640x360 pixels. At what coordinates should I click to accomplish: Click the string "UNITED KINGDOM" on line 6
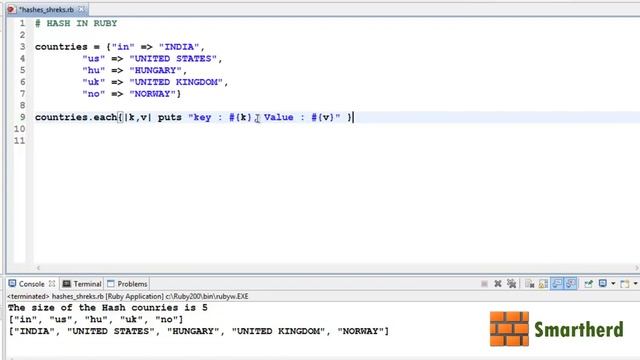point(176,82)
